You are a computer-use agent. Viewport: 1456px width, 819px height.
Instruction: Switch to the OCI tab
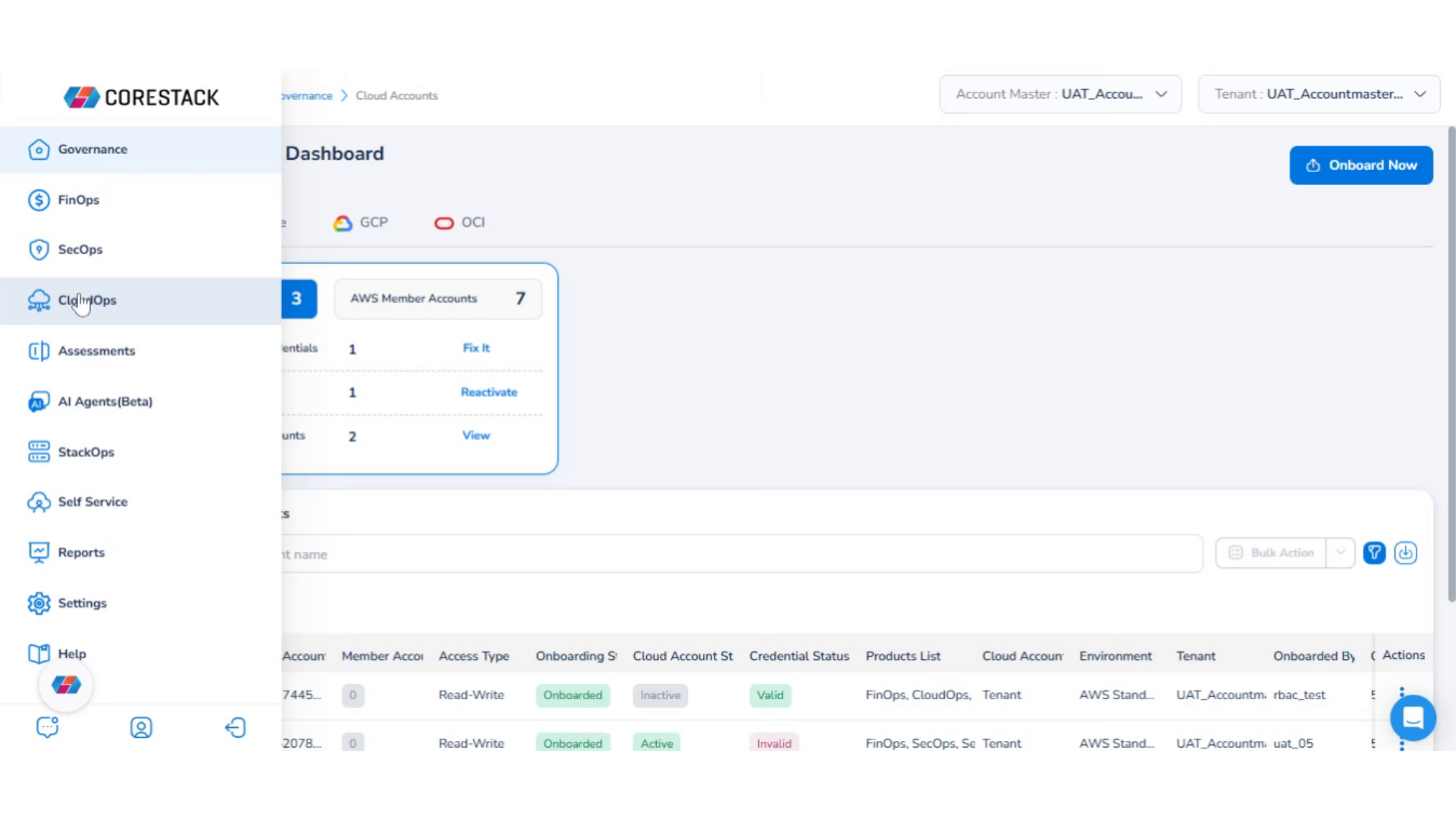point(460,223)
